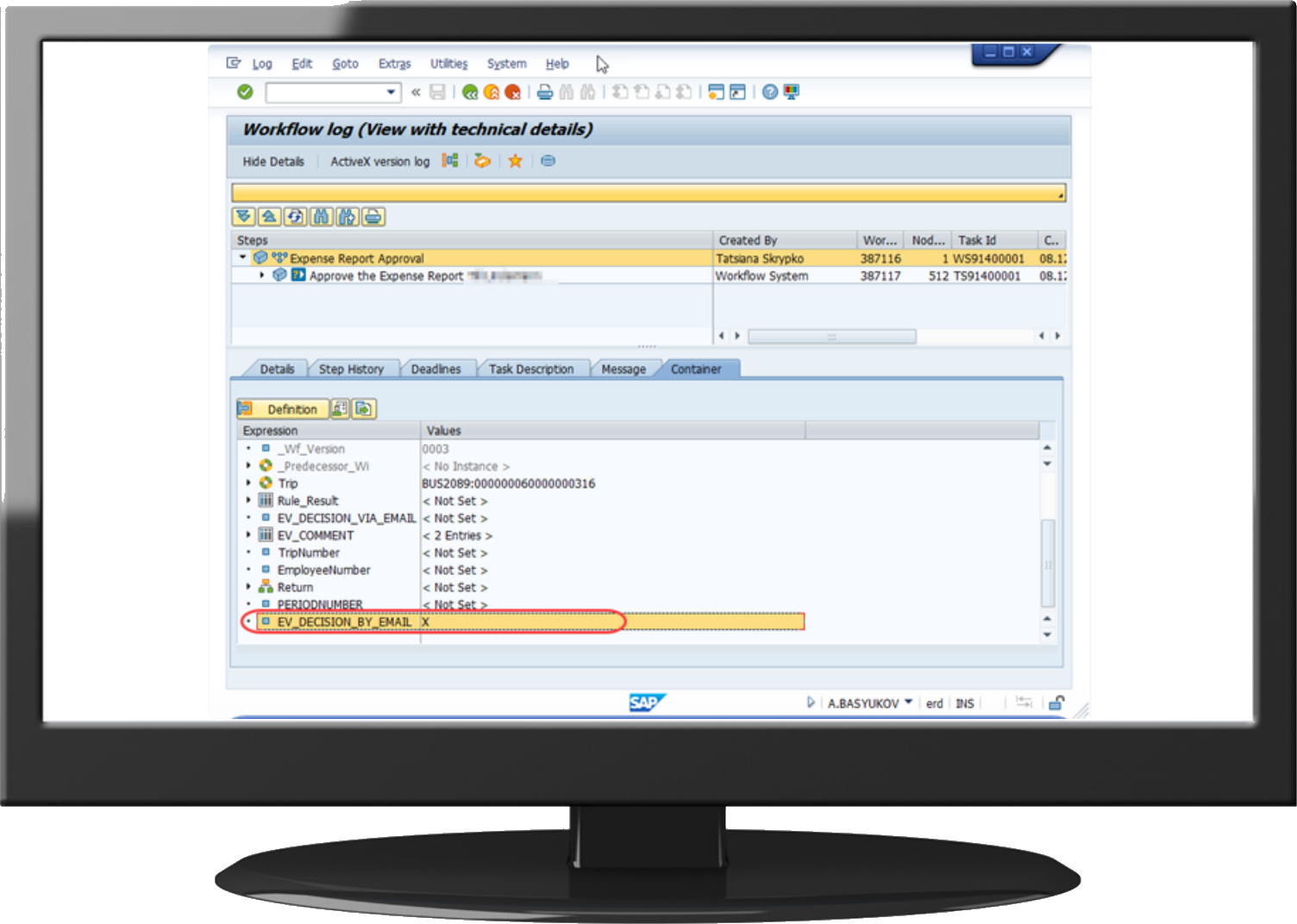Expand the Approve the Expense Report node

pyautogui.click(x=261, y=275)
